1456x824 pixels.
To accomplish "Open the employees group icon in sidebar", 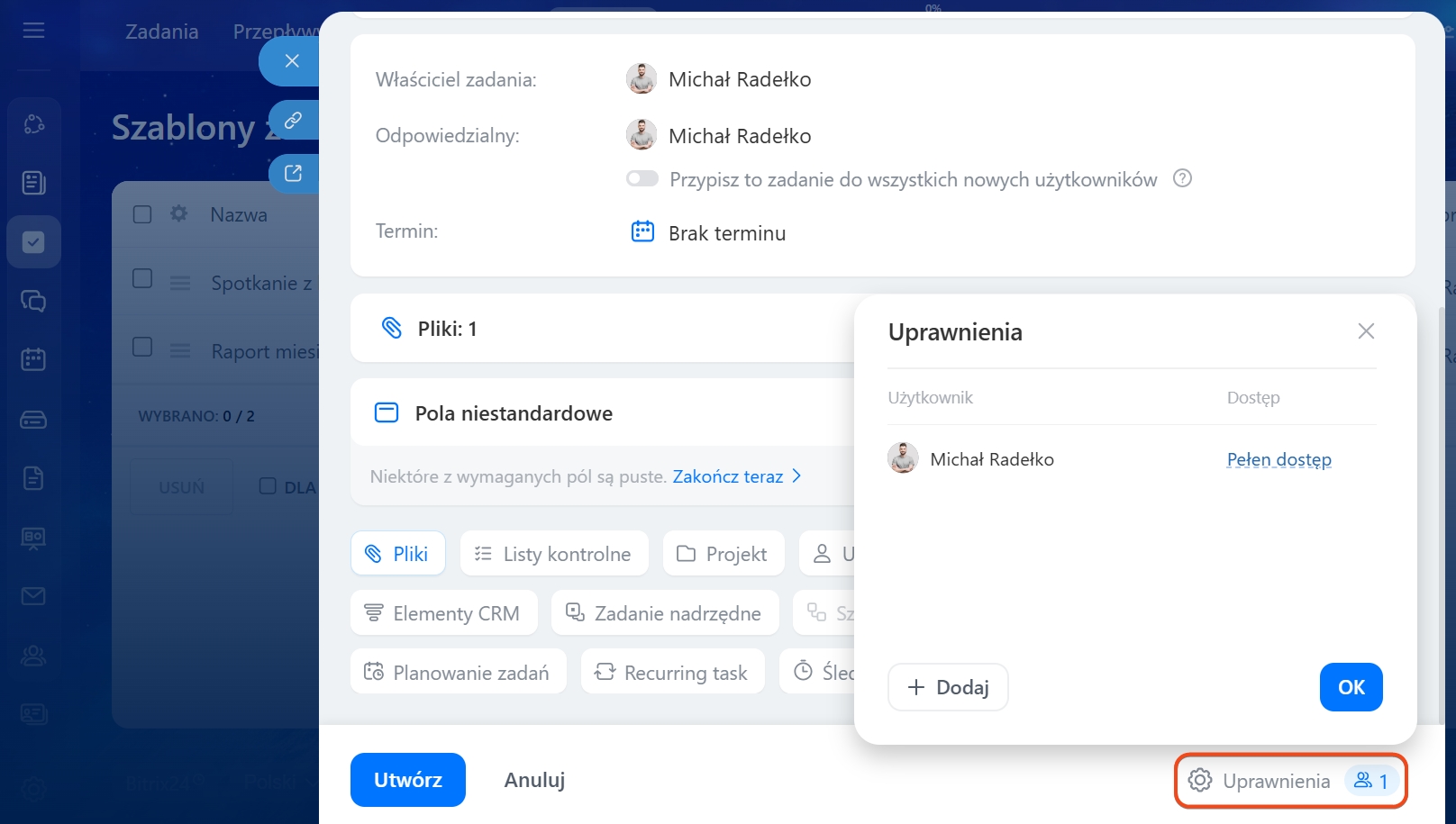I will [x=33, y=656].
